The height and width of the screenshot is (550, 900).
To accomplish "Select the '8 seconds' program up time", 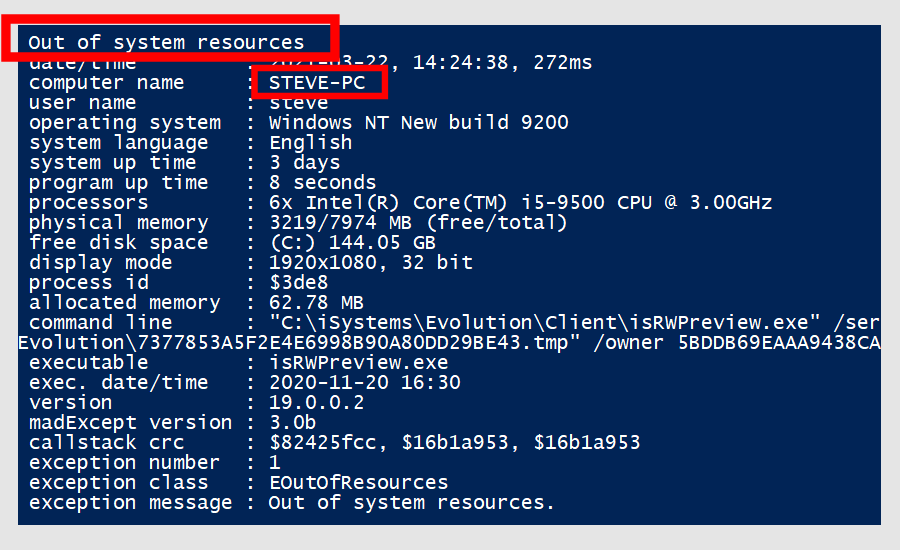I will click(322, 183).
